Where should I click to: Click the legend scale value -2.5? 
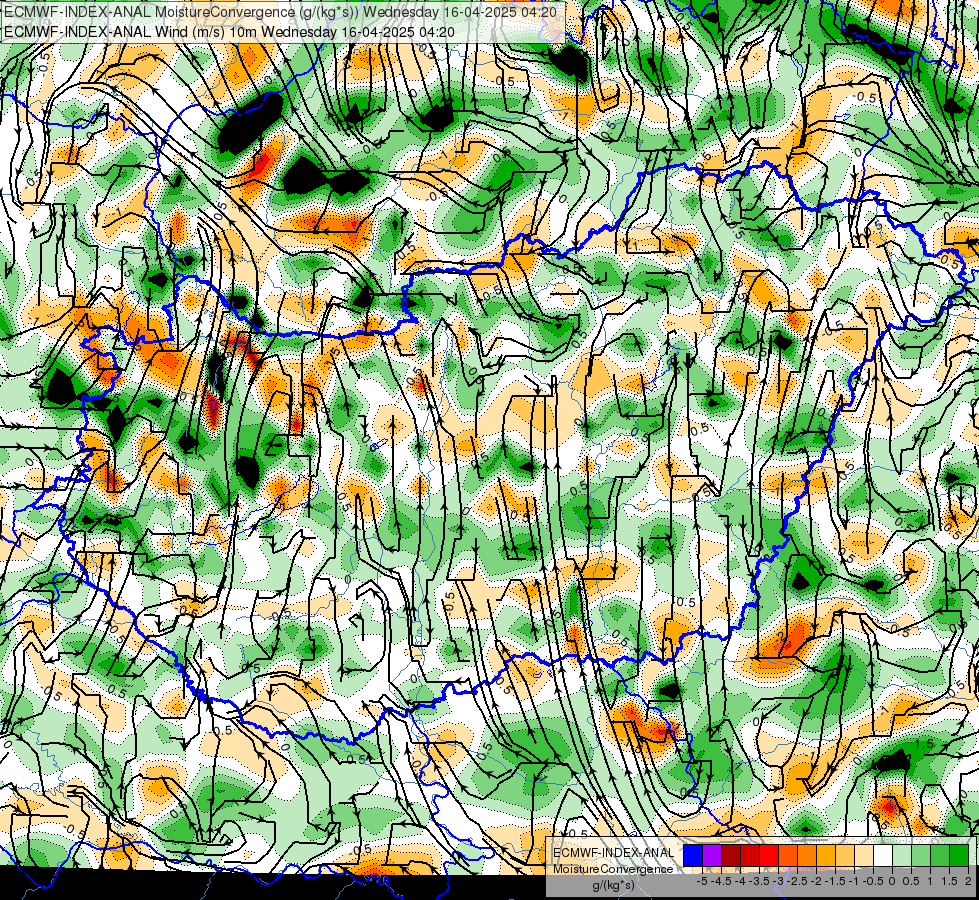point(797,881)
